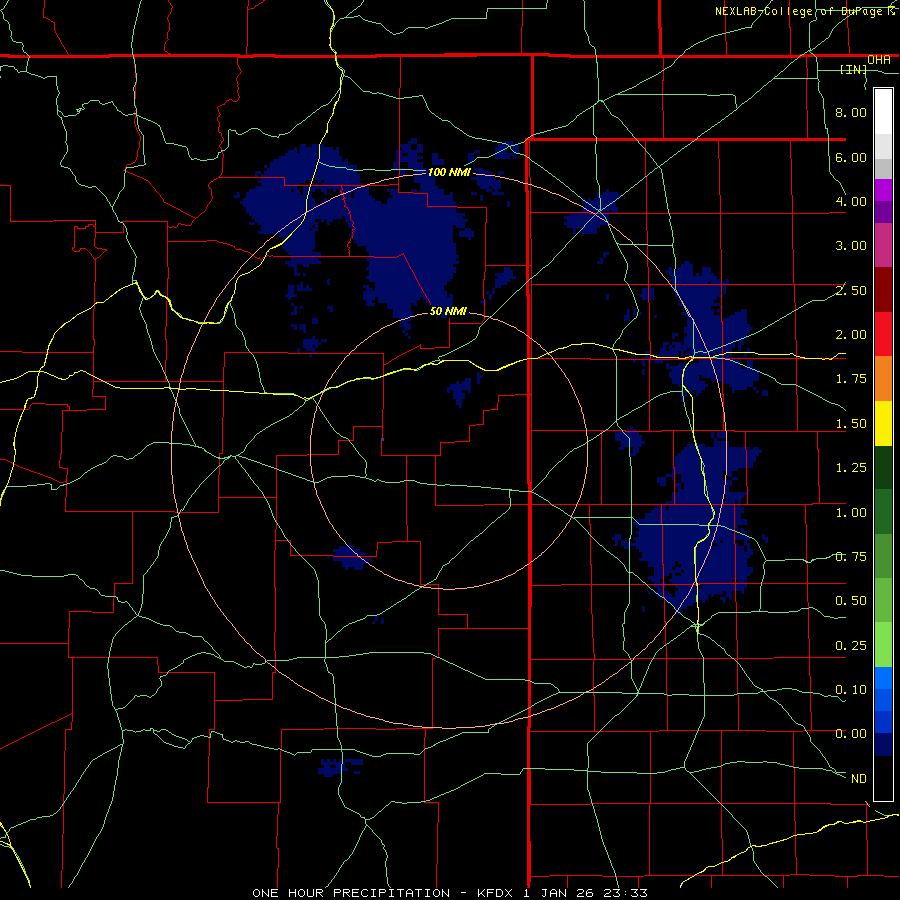
Task: Select the light blue legend swatch near 0.10
Action: click(883, 678)
